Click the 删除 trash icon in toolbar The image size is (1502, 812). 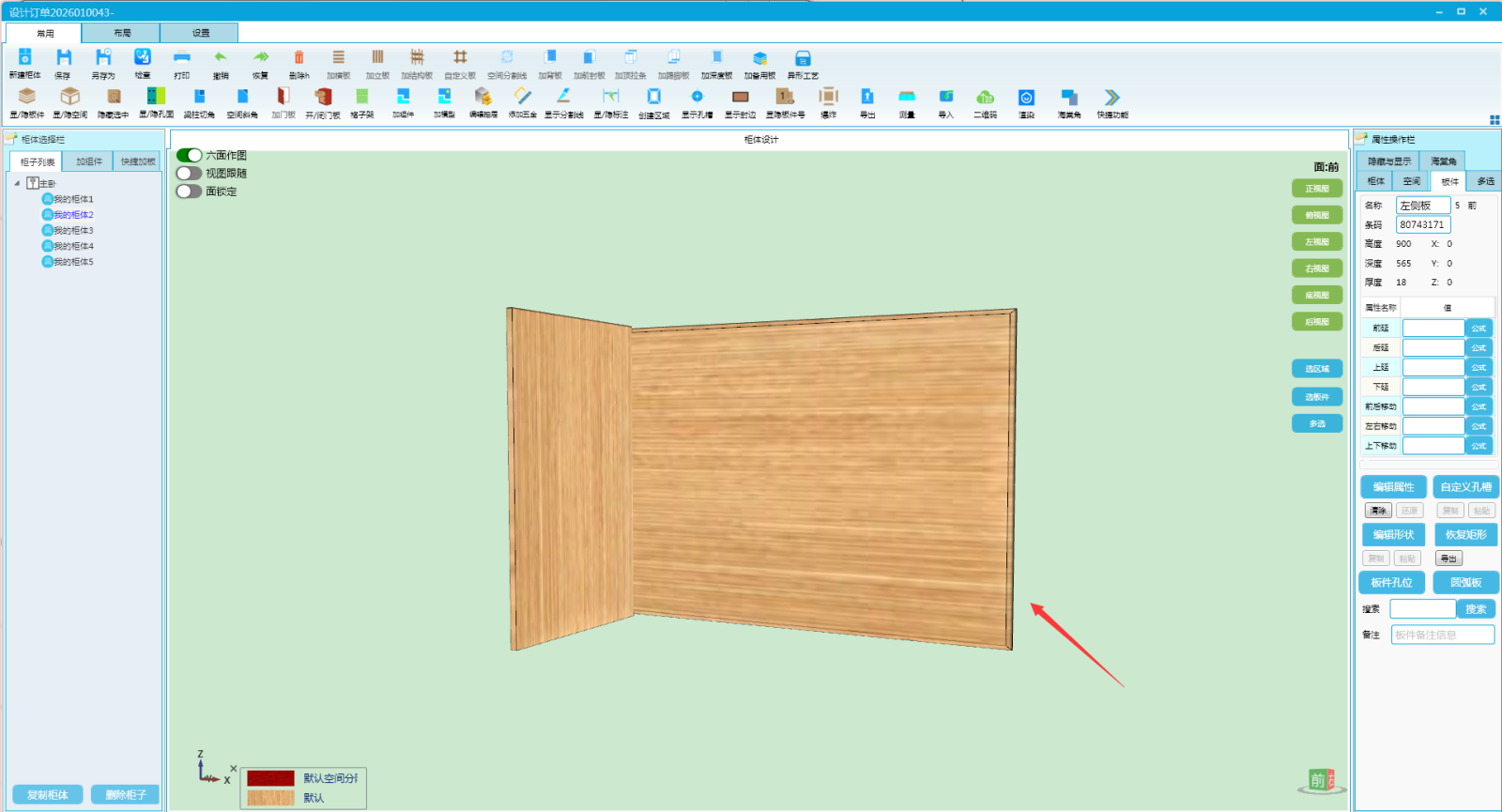(299, 58)
